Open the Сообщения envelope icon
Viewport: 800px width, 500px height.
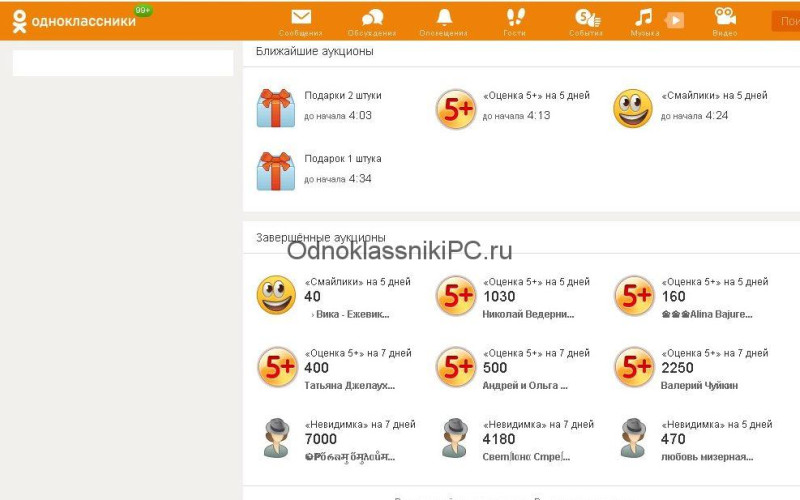pos(301,17)
